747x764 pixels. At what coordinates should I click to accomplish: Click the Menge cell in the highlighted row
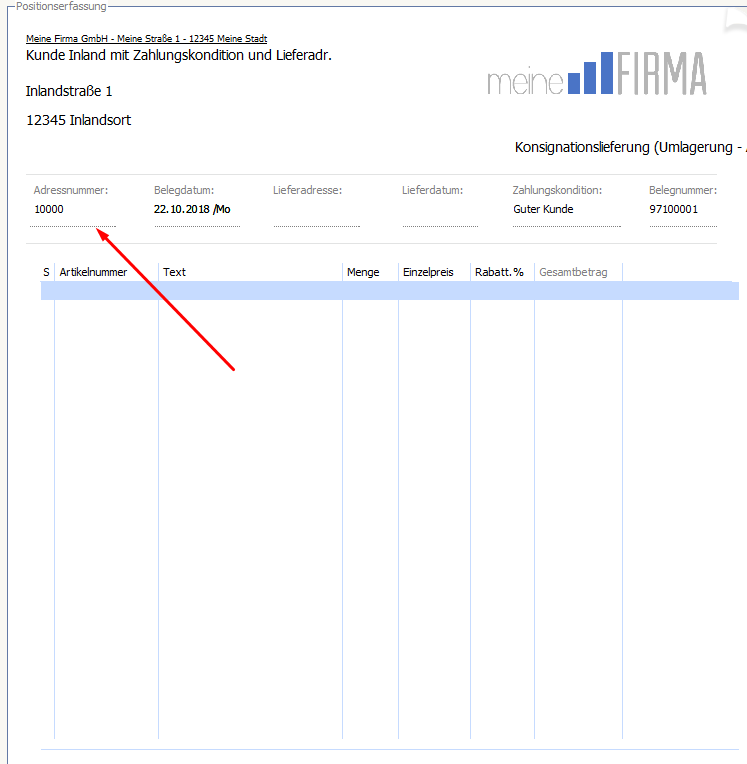[x=370, y=291]
